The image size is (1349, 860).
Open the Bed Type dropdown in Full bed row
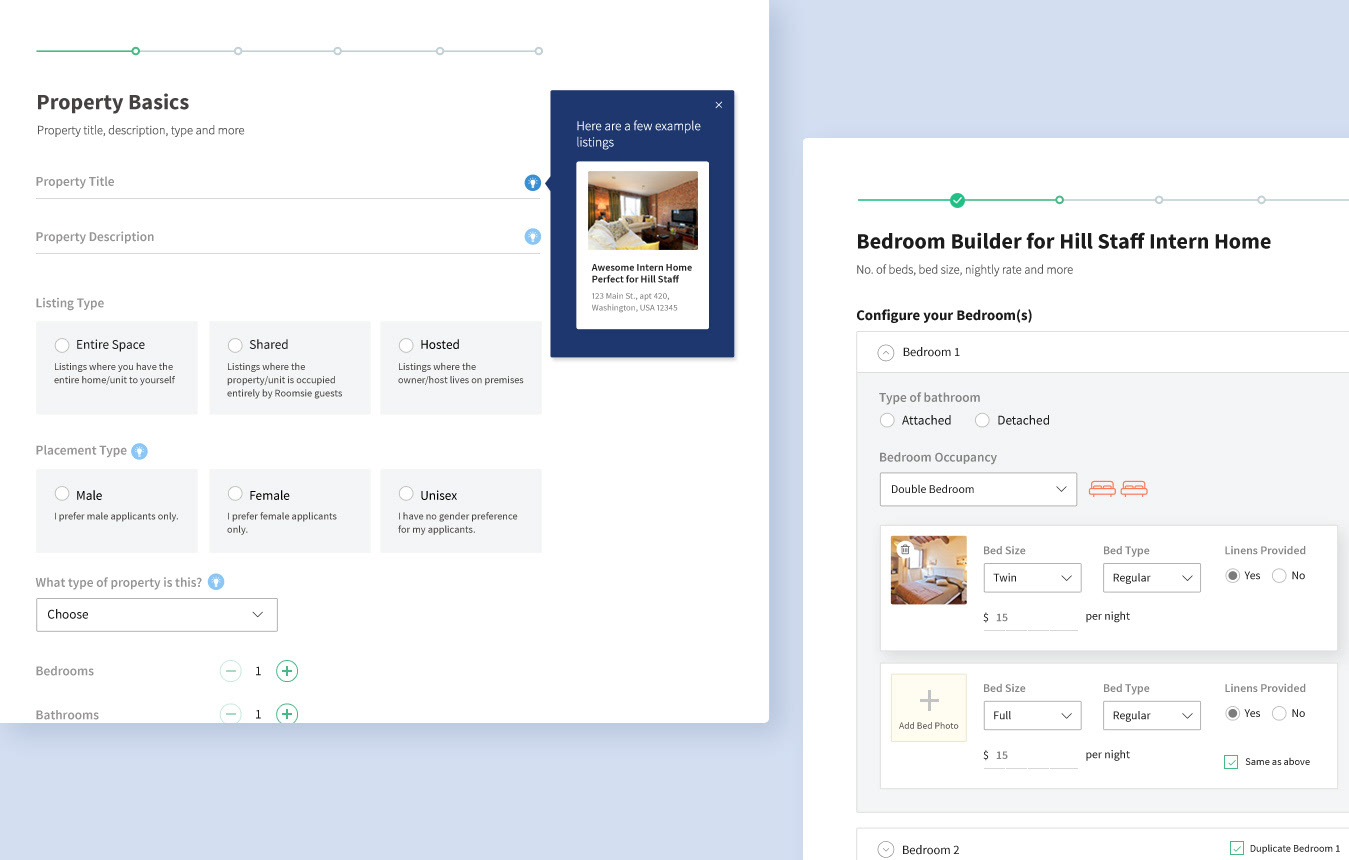tap(1152, 716)
